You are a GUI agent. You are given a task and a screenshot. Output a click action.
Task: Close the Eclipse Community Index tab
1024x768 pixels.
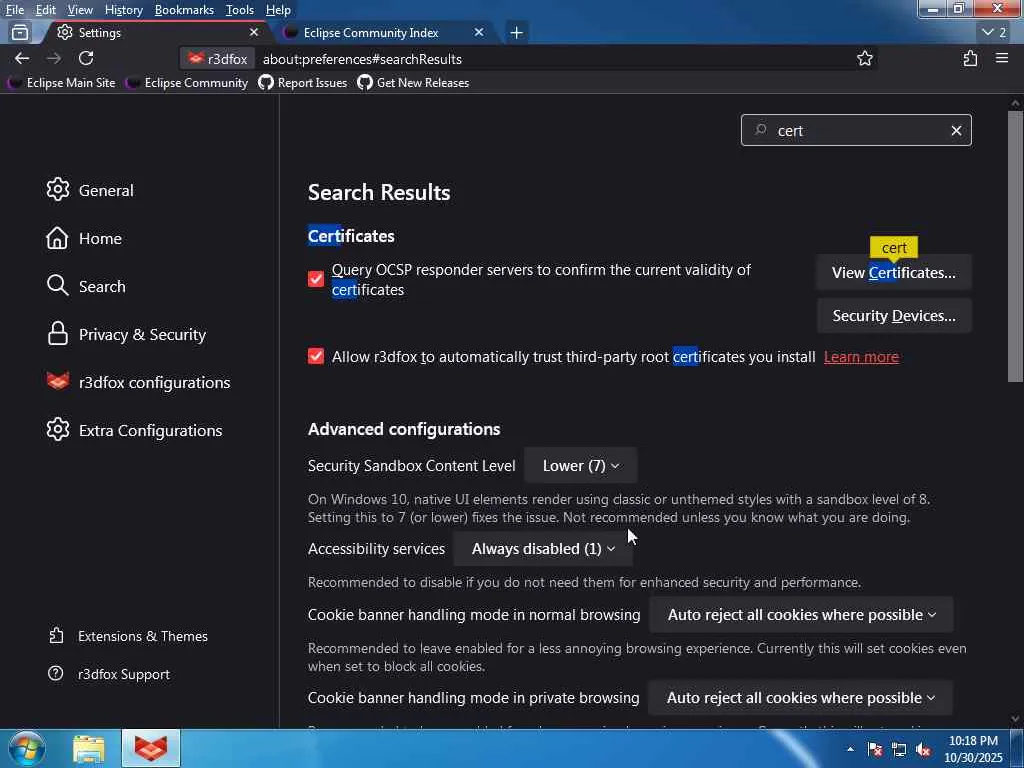pos(479,32)
